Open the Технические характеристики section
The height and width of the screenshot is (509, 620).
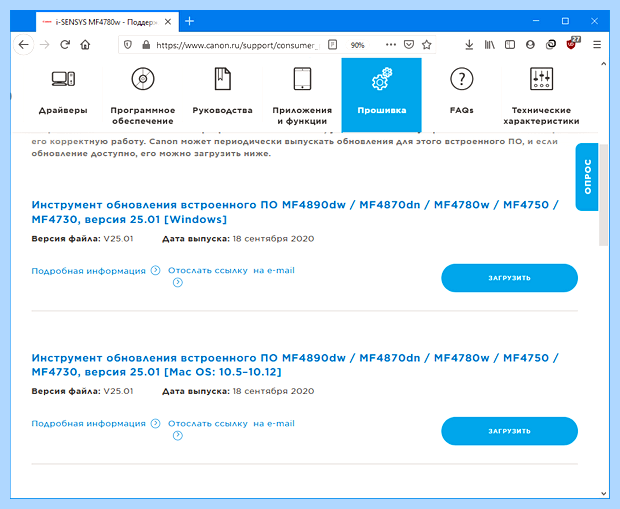click(541, 95)
